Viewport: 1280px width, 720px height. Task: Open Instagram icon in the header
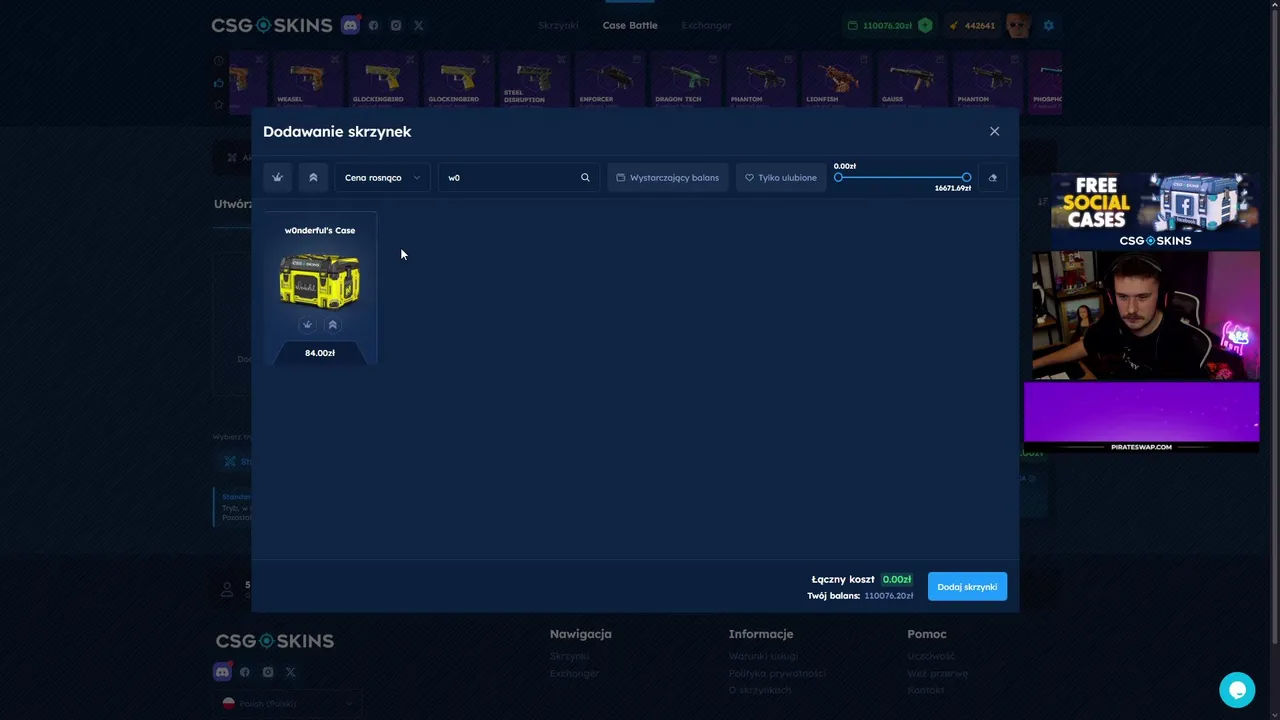(396, 25)
